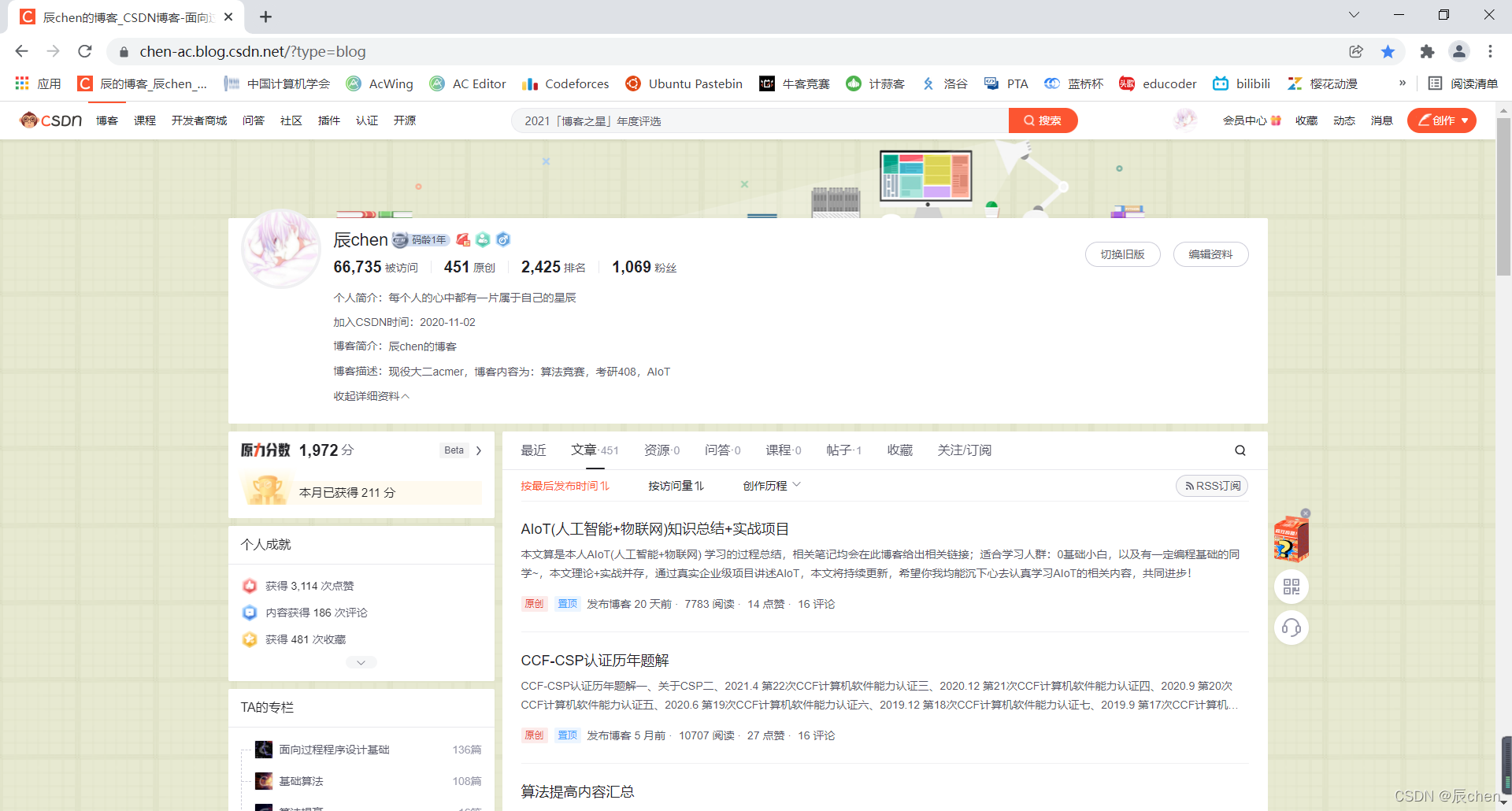Open the 创作历程 dropdown
The image size is (1512, 811).
(x=772, y=486)
